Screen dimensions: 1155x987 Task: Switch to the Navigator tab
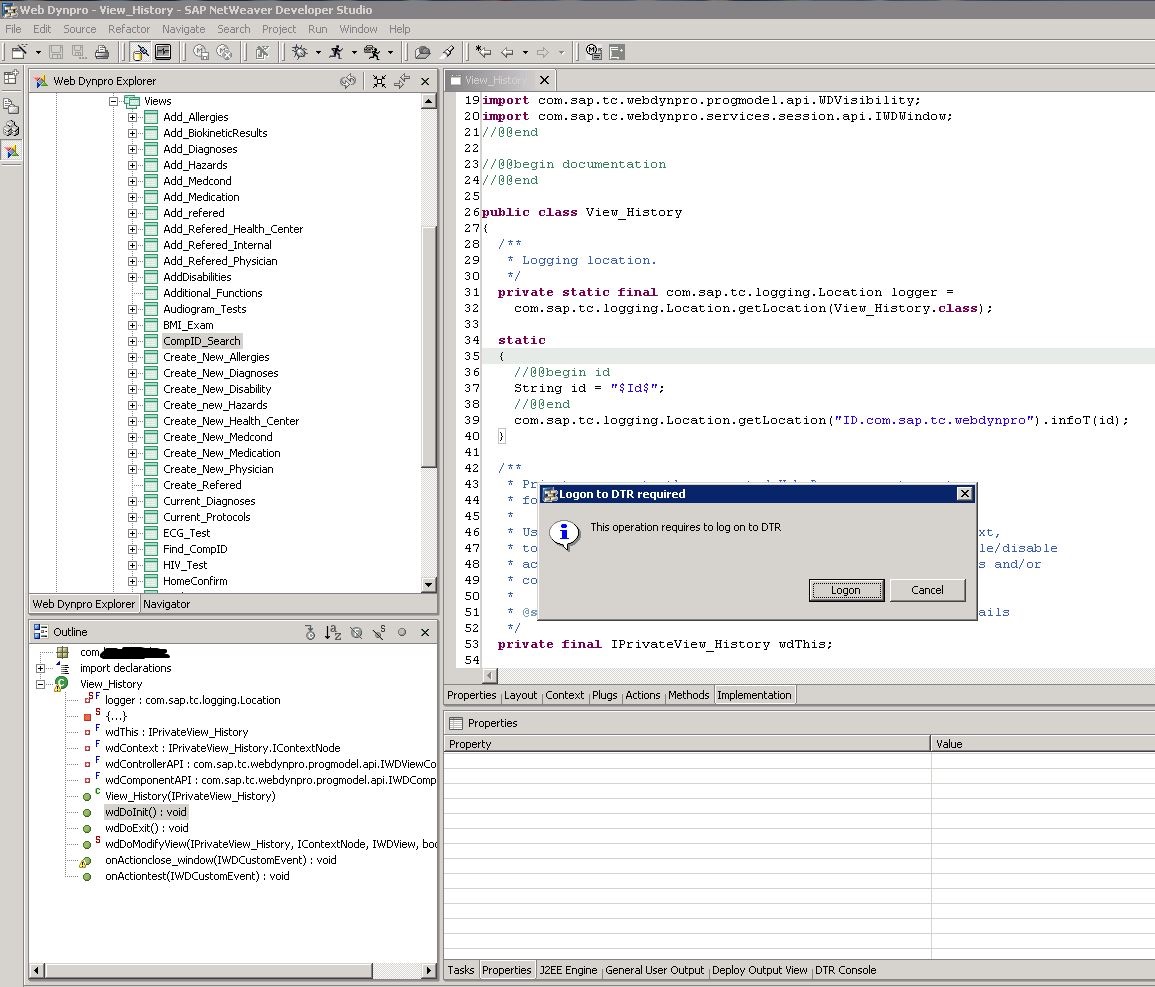coord(166,604)
